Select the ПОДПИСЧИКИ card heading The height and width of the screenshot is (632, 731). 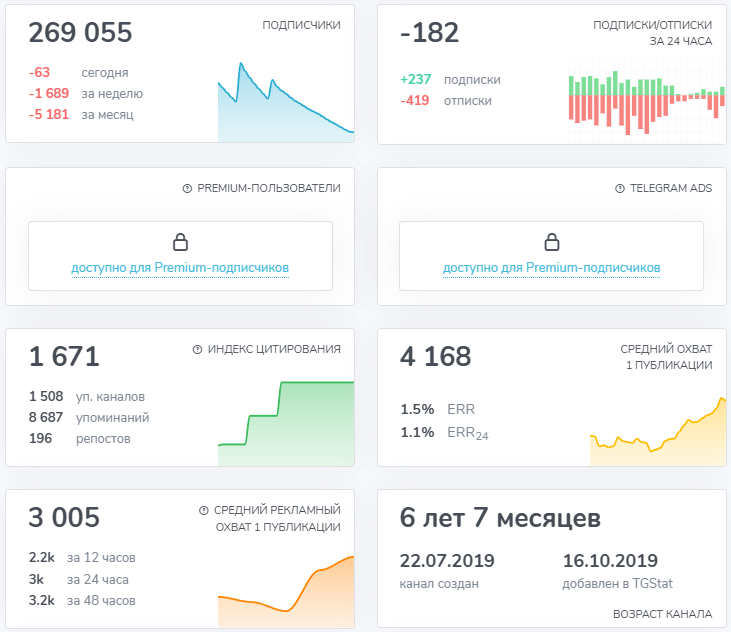pyautogui.click(x=301, y=25)
